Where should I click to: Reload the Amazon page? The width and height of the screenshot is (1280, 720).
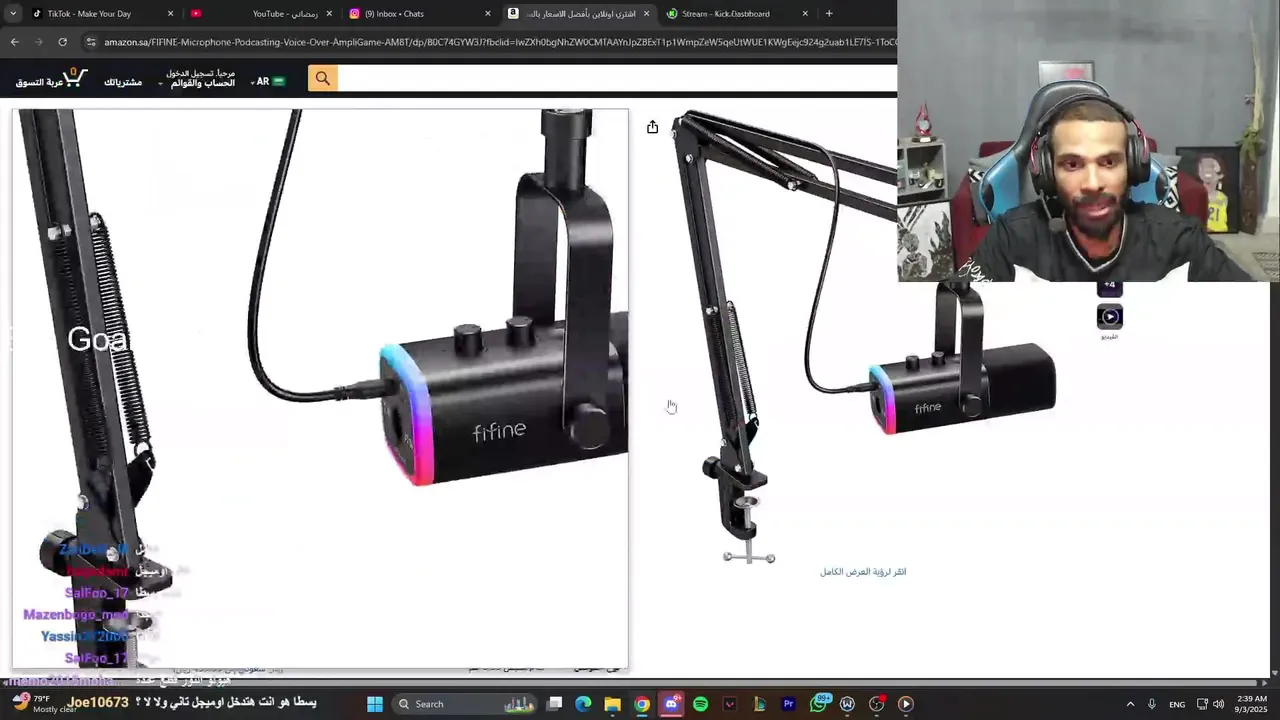(62, 42)
